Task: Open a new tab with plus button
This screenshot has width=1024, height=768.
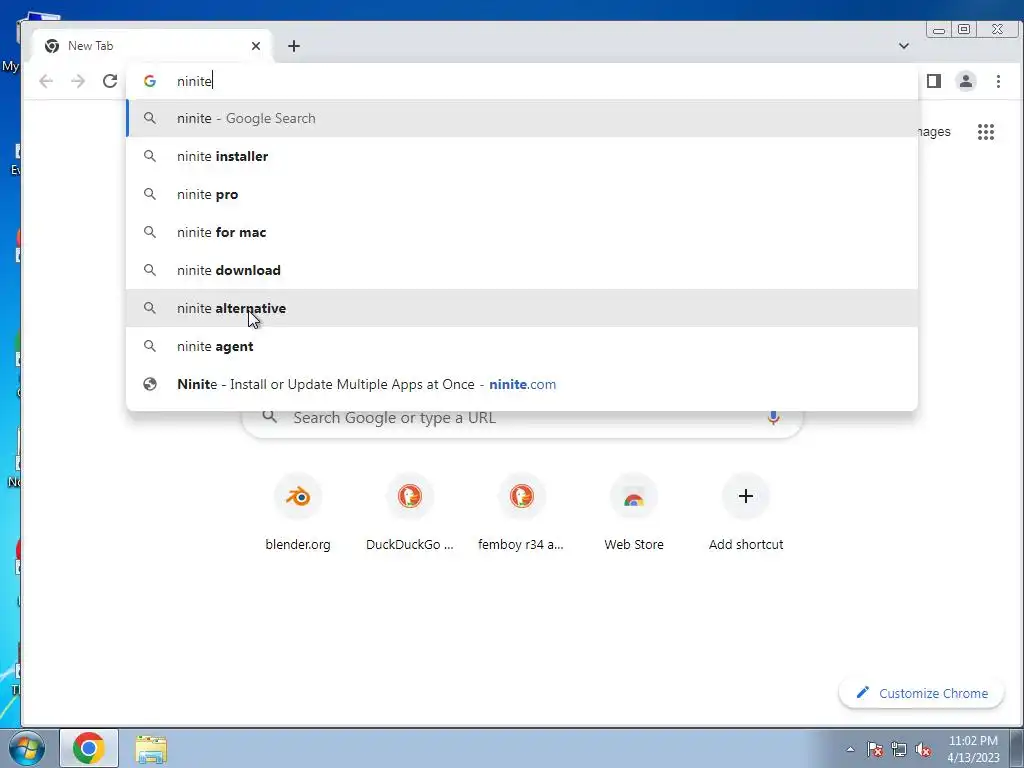Action: pyautogui.click(x=294, y=46)
